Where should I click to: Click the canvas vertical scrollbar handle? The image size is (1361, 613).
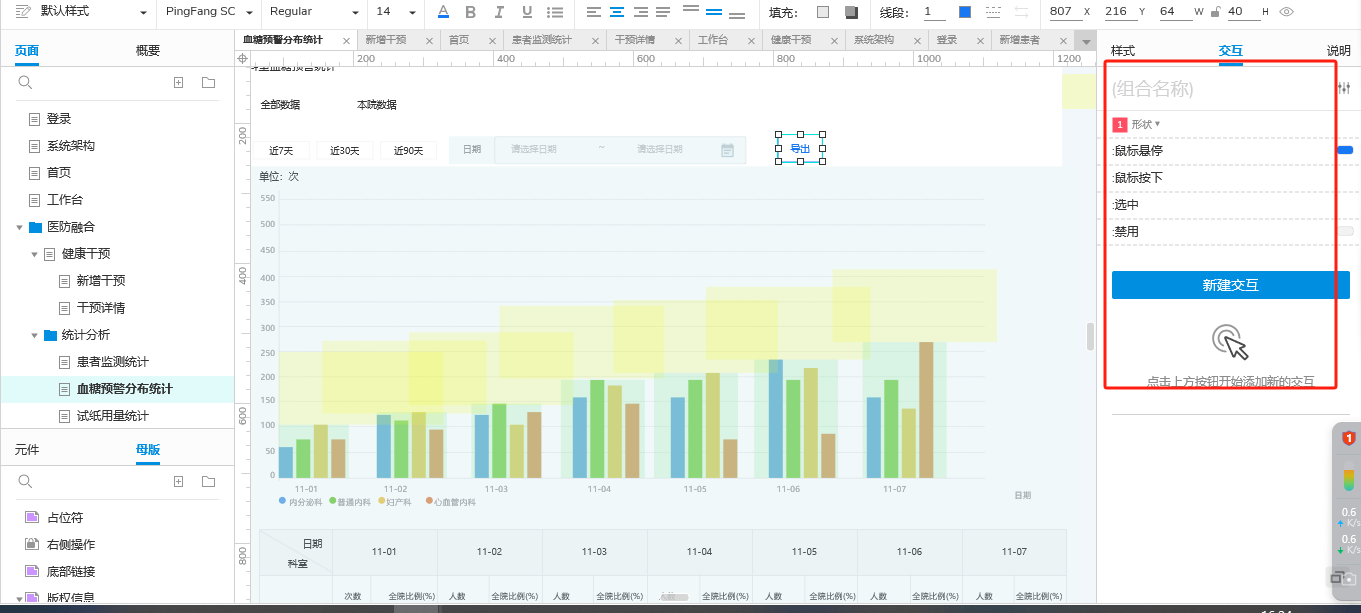point(1090,336)
